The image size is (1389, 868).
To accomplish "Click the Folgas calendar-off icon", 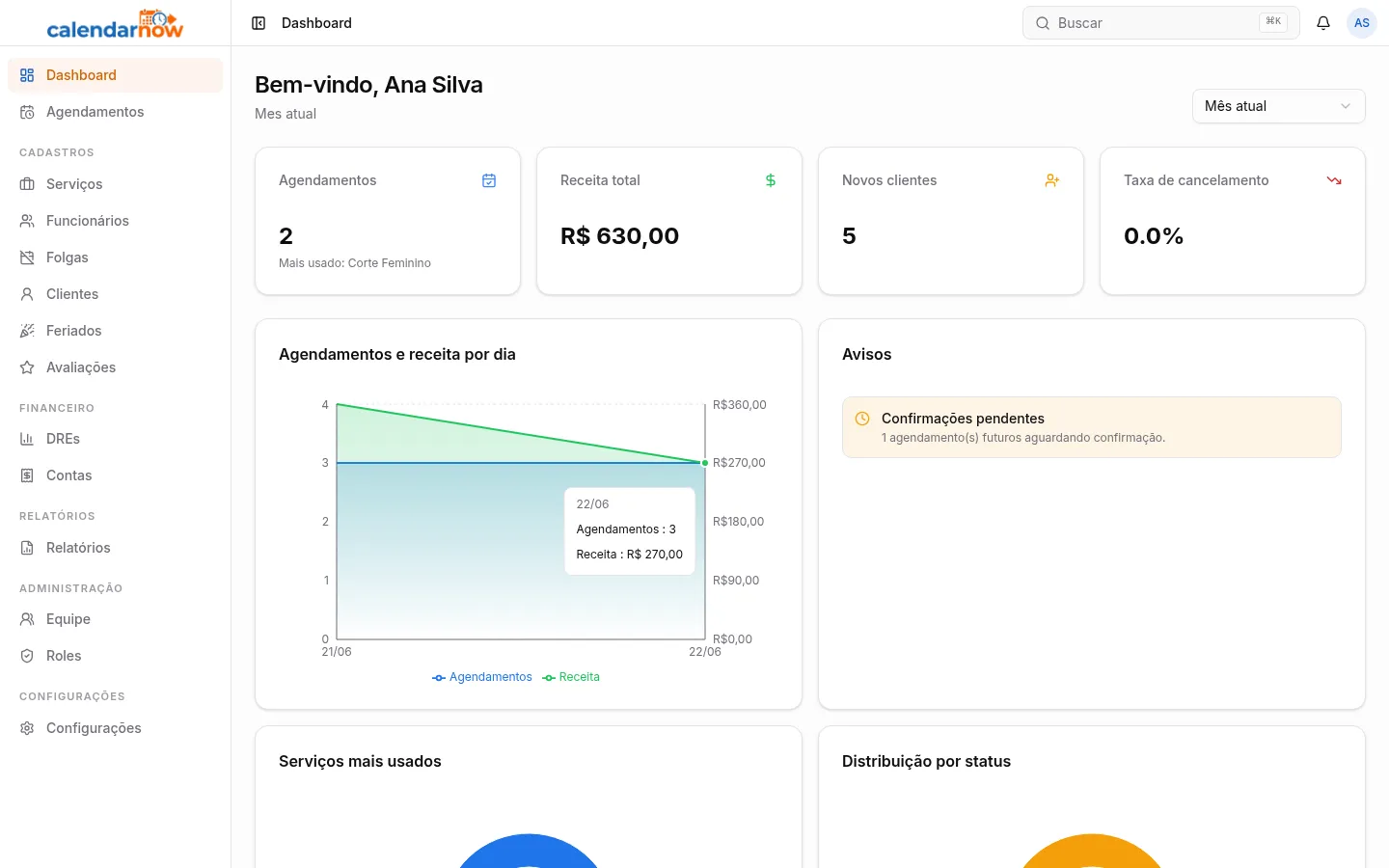I will [x=27, y=258].
